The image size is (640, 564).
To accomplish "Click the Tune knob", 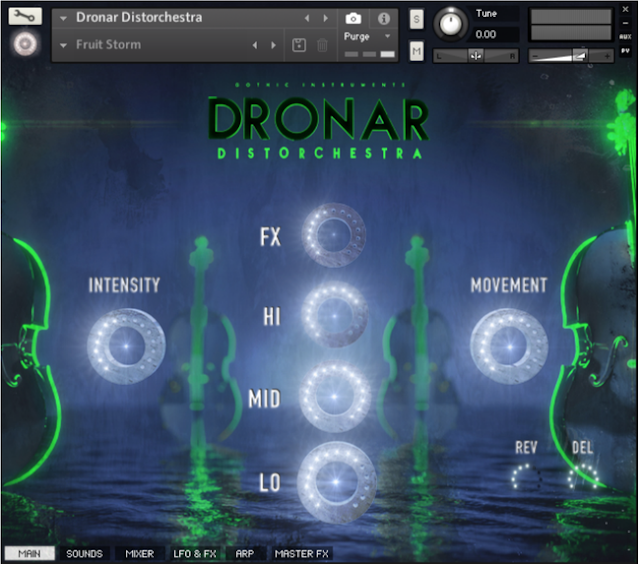I will (451, 24).
